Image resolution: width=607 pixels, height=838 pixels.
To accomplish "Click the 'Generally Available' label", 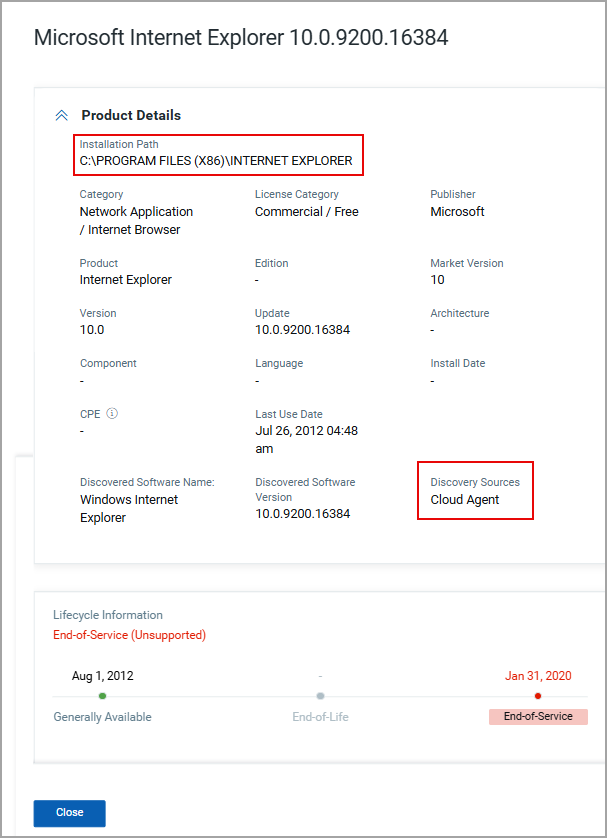I will pyautogui.click(x=103, y=717).
